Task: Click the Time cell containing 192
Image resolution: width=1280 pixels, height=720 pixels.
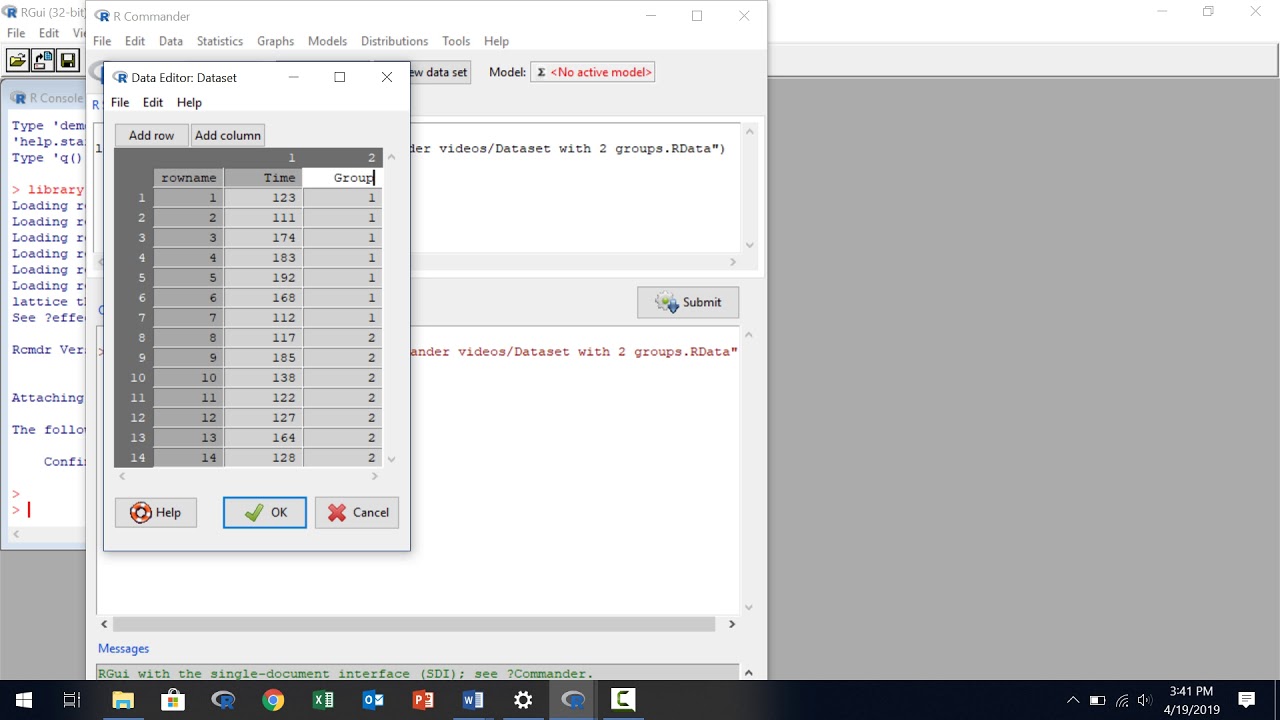Action: (x=263, y=278)
